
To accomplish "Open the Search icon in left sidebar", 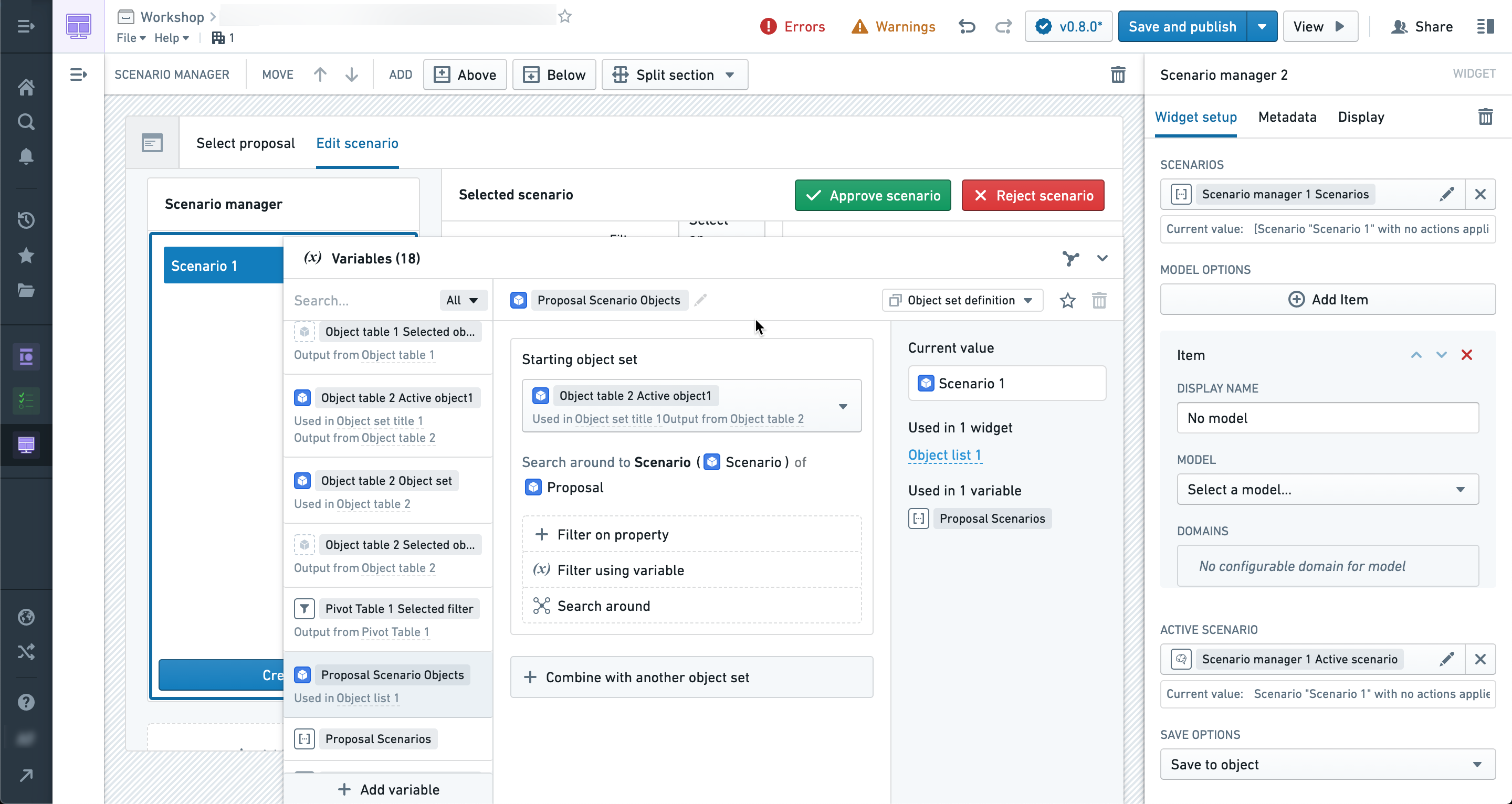I will click(x=26, y=121).
